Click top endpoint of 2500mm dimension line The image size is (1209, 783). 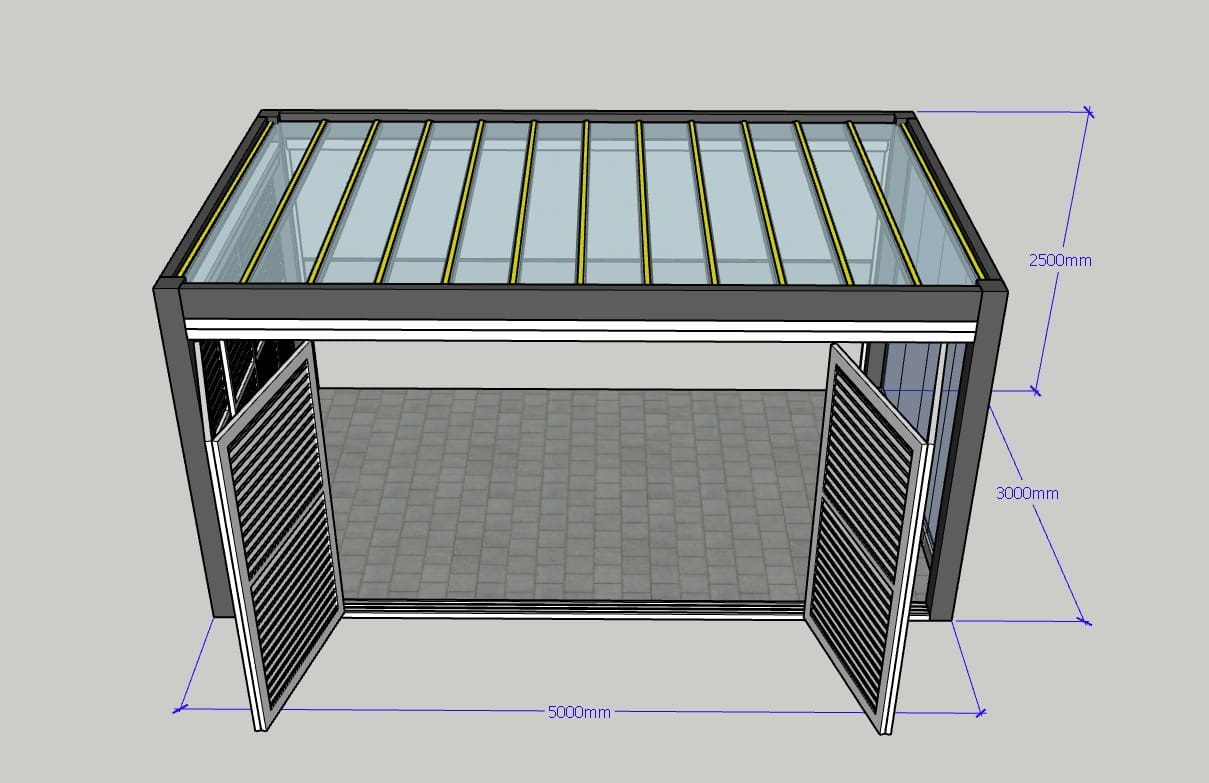point(1088,113)
